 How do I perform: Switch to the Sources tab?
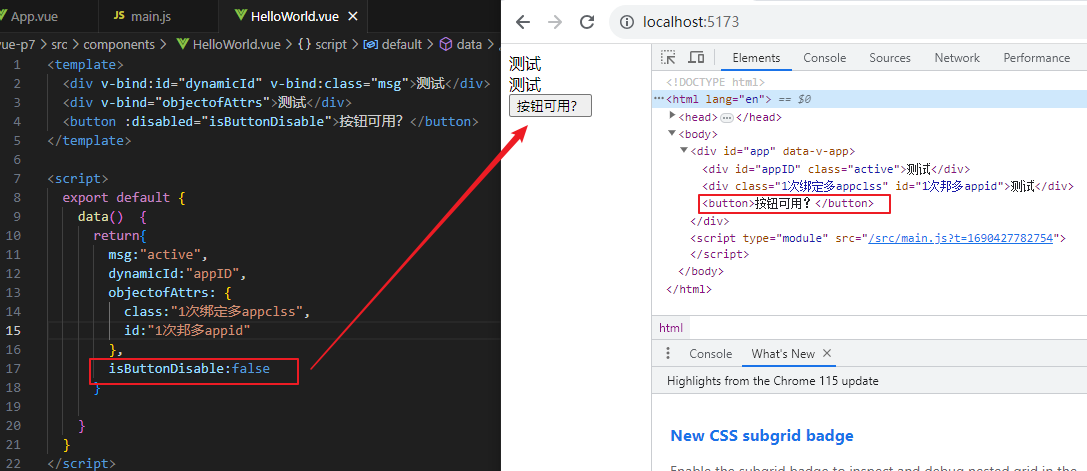click(x=890, y=58)
